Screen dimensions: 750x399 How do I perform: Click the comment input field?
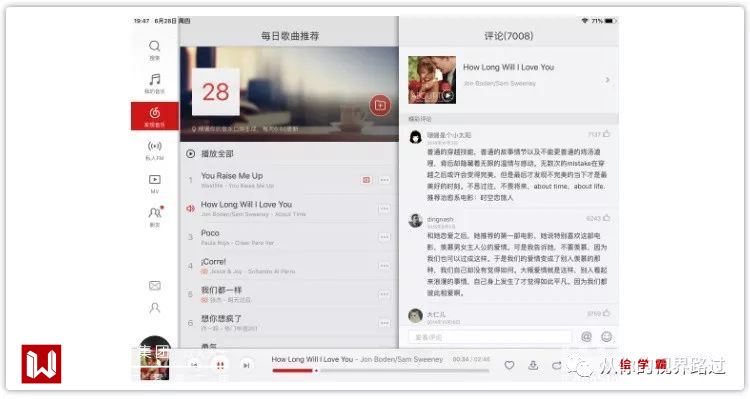tap(490, 337)
